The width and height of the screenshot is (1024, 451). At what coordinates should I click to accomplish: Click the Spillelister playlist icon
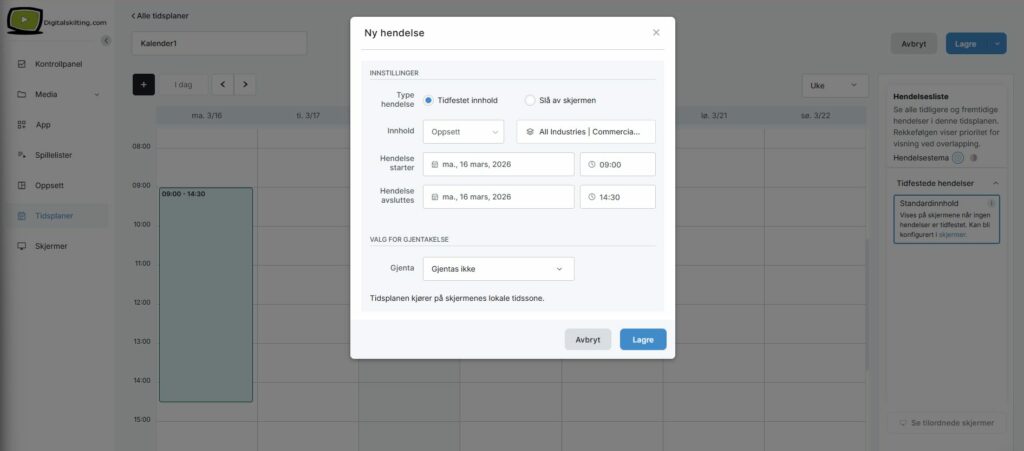click(x=22, y=155)
